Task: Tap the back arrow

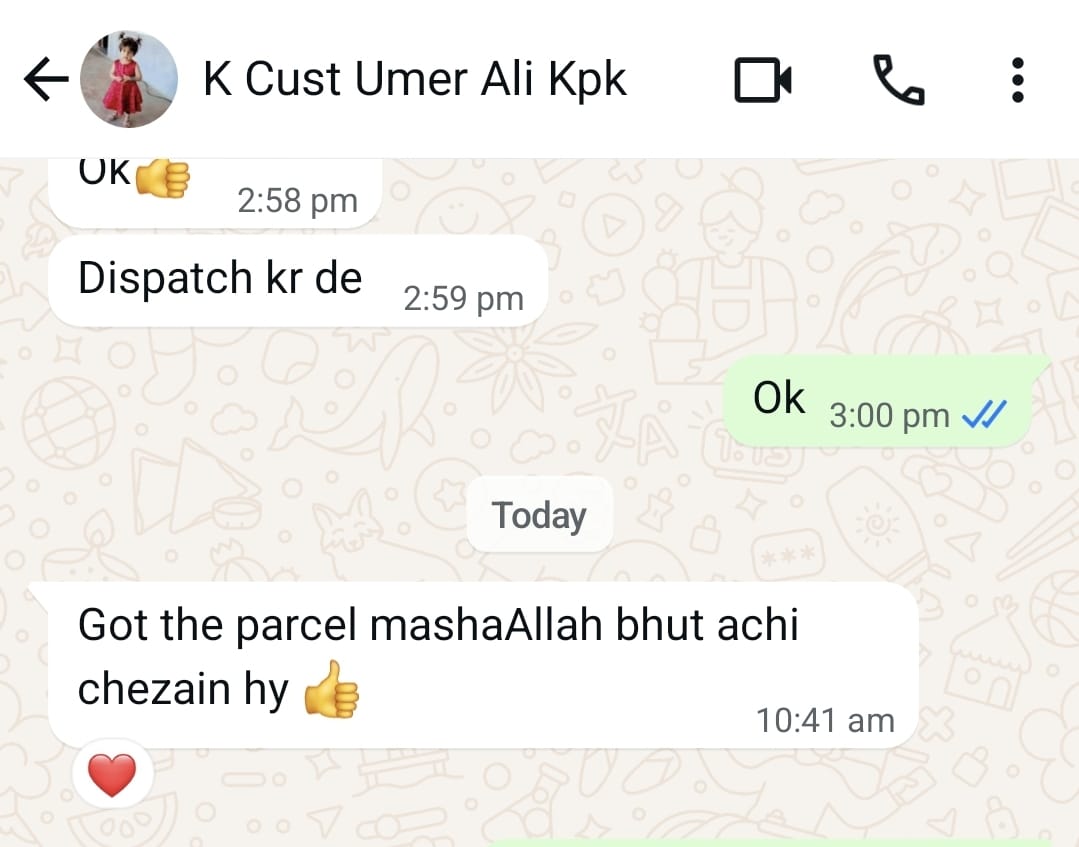Action: pyautogui.click(x=46, y=79)
